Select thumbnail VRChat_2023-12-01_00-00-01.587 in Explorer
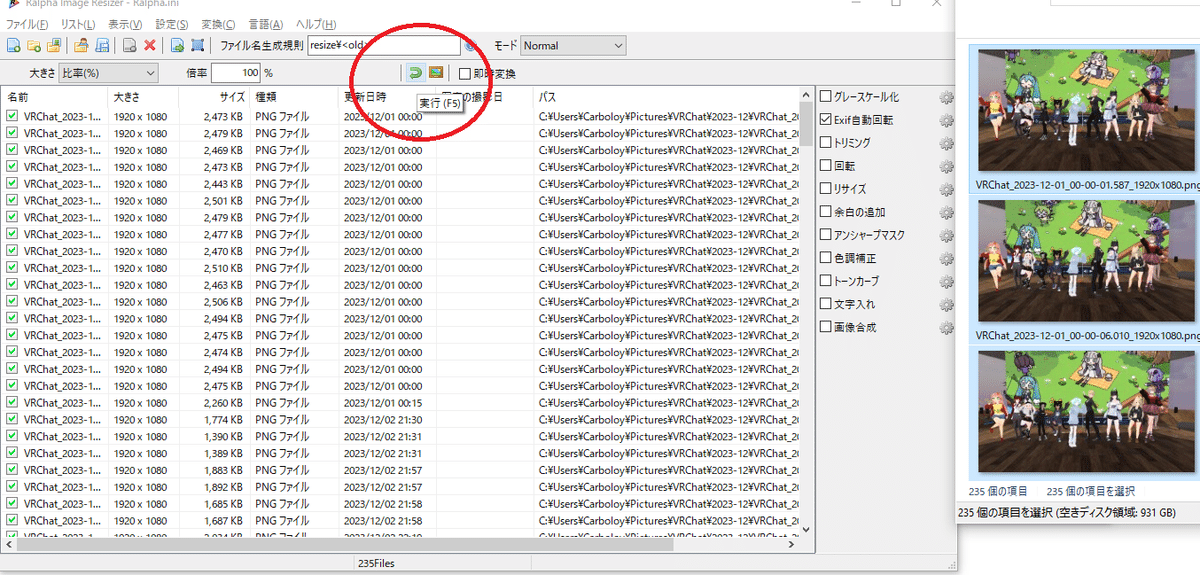This screenshot has width=1200, height=581. [x=1088, y=119]
